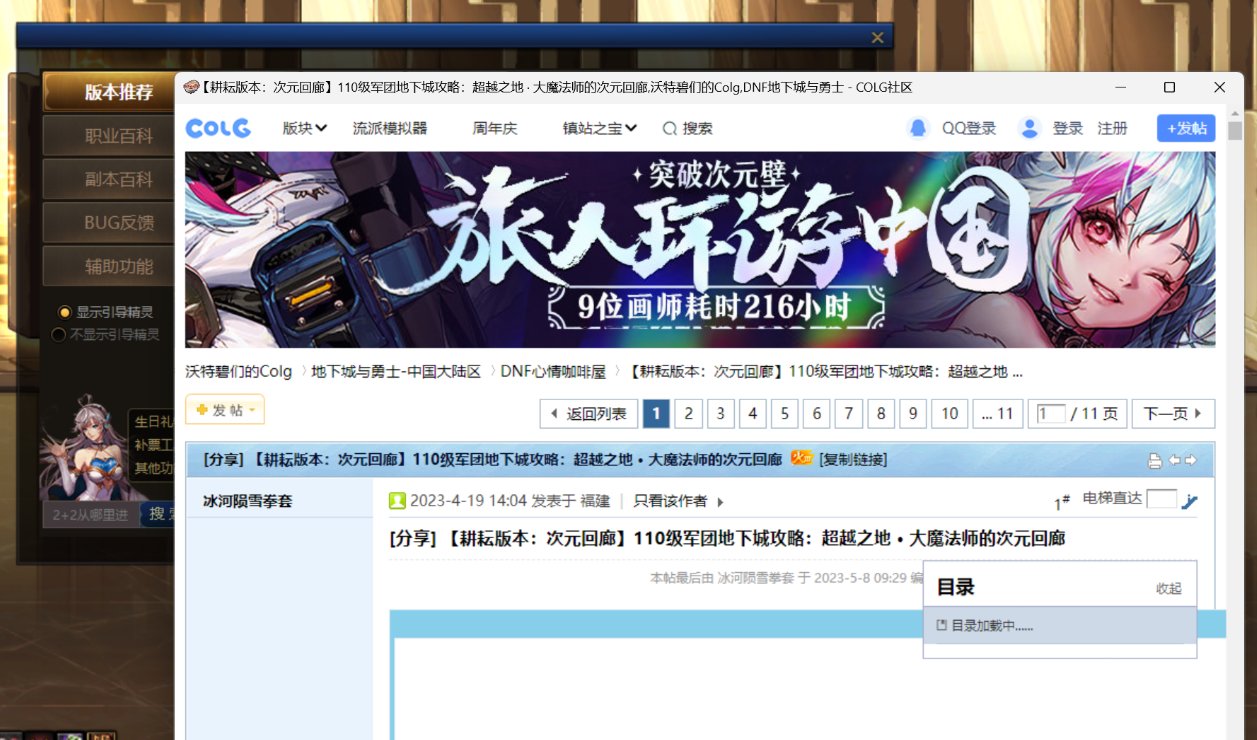Go to page 9

coord(912,414)
